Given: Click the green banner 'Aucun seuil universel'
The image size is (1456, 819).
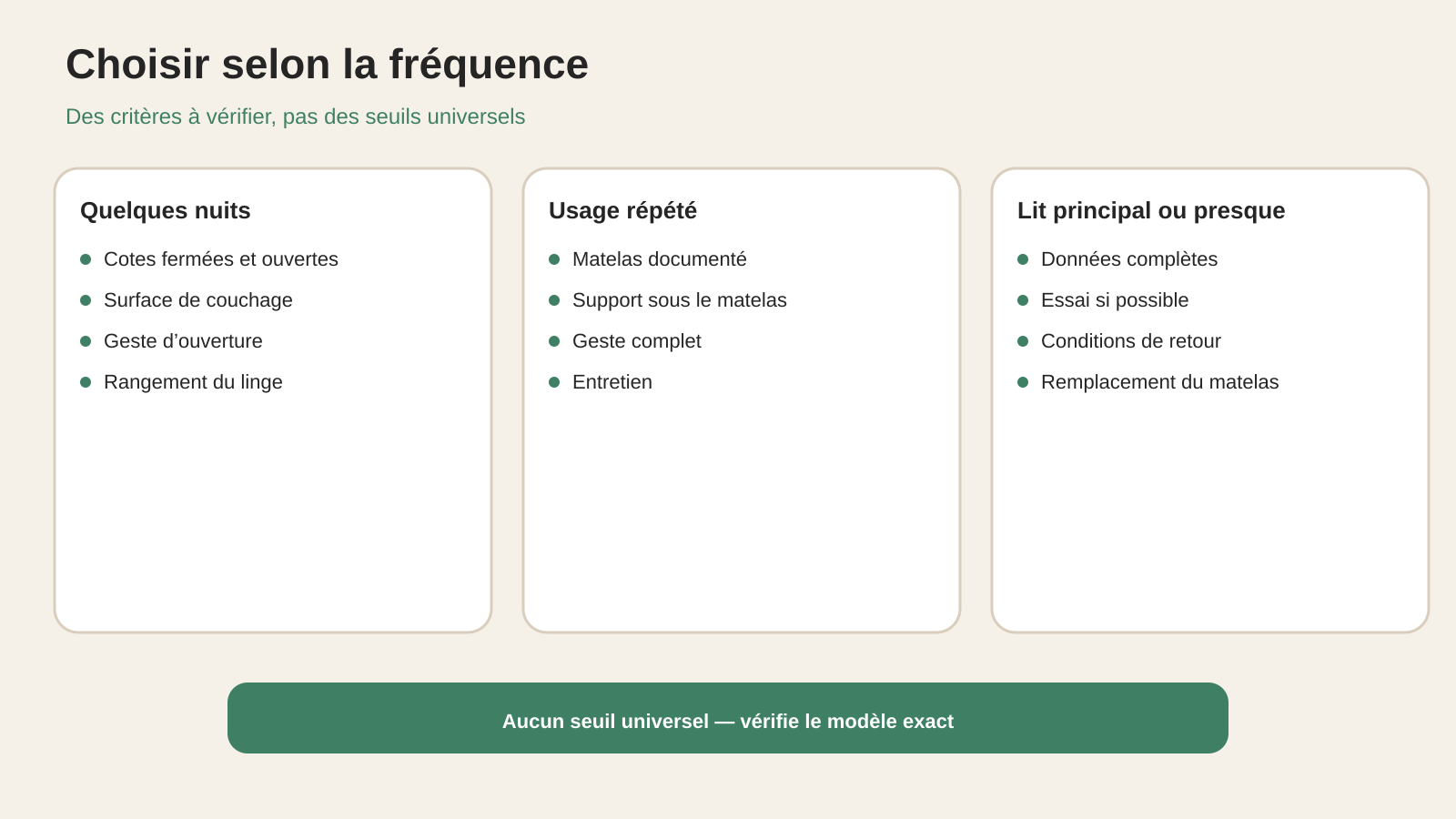Looking at the screenshot, I should pyautogui.click(x=728, y=718).
